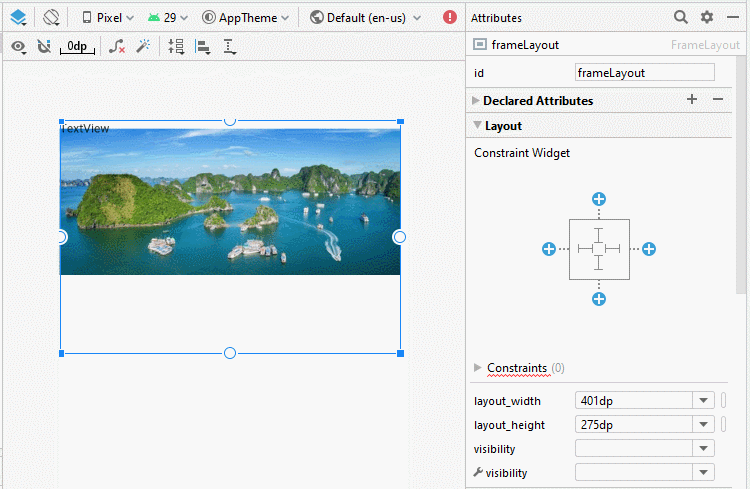750x489 pixels.
Task: Add right constraint in Constraint Widget
Action: (649, 249)
